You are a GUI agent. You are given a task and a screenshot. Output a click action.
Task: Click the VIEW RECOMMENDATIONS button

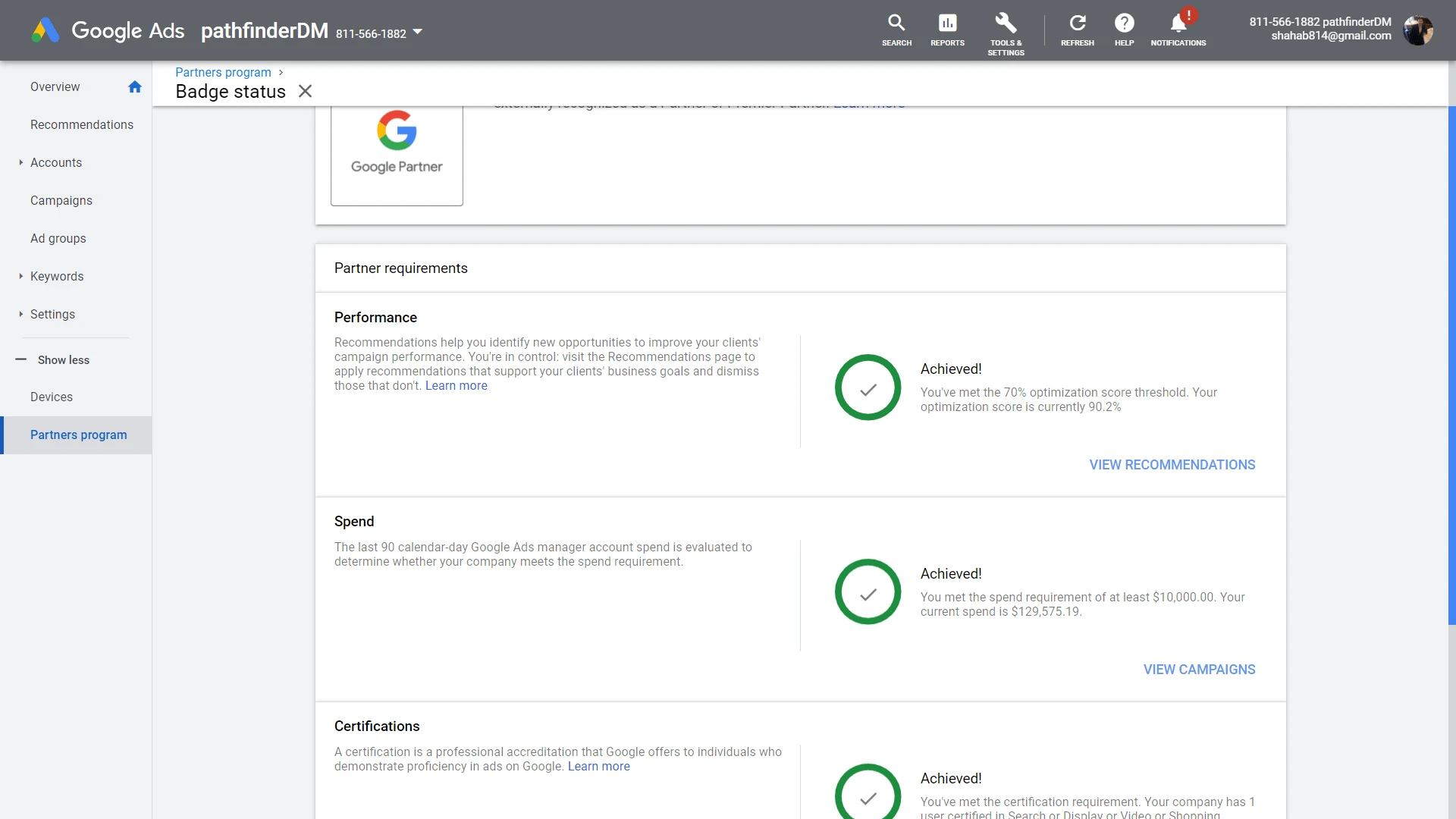(1172, 465)
